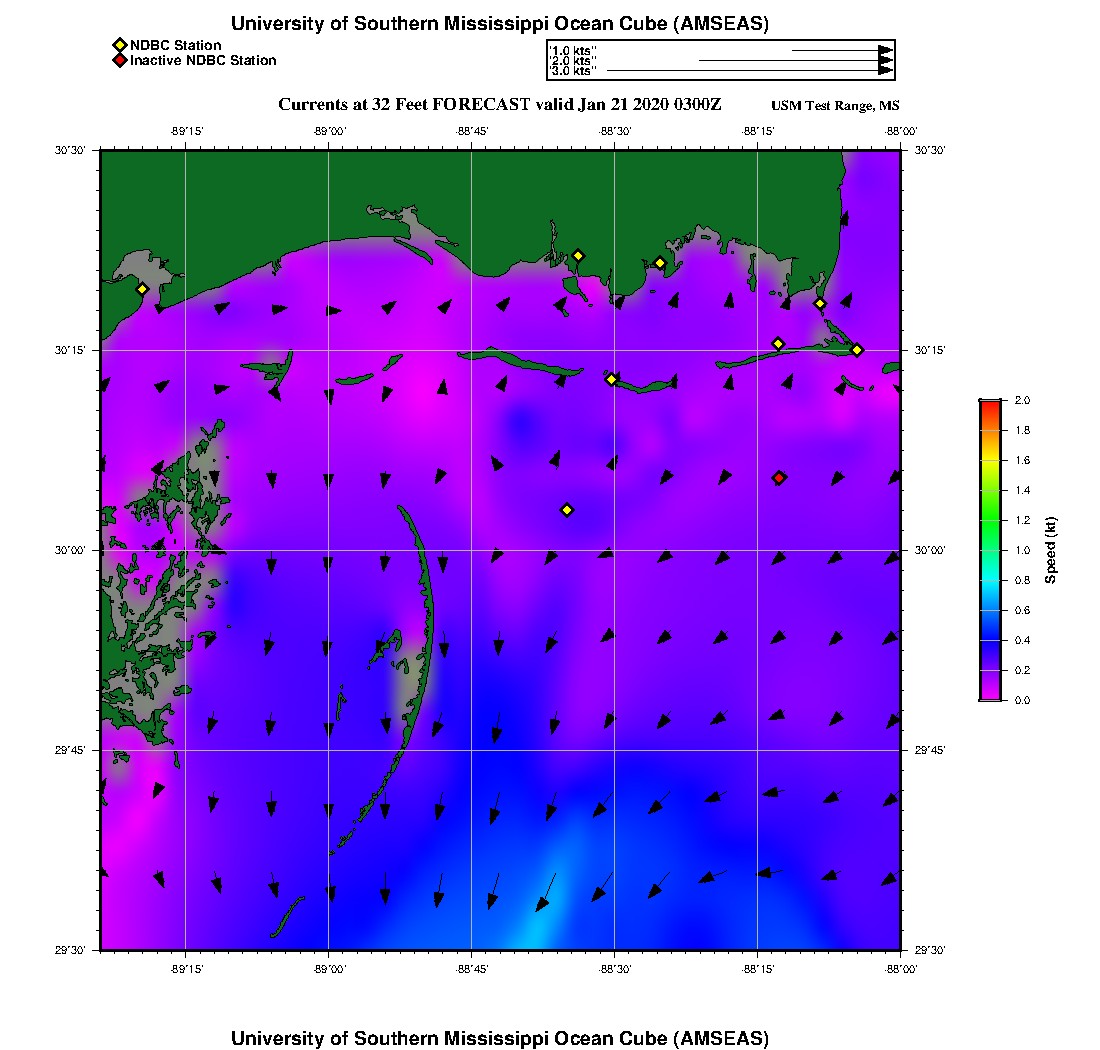
Task: Click the green middle of the speed color bar
Action: [990, 519]
